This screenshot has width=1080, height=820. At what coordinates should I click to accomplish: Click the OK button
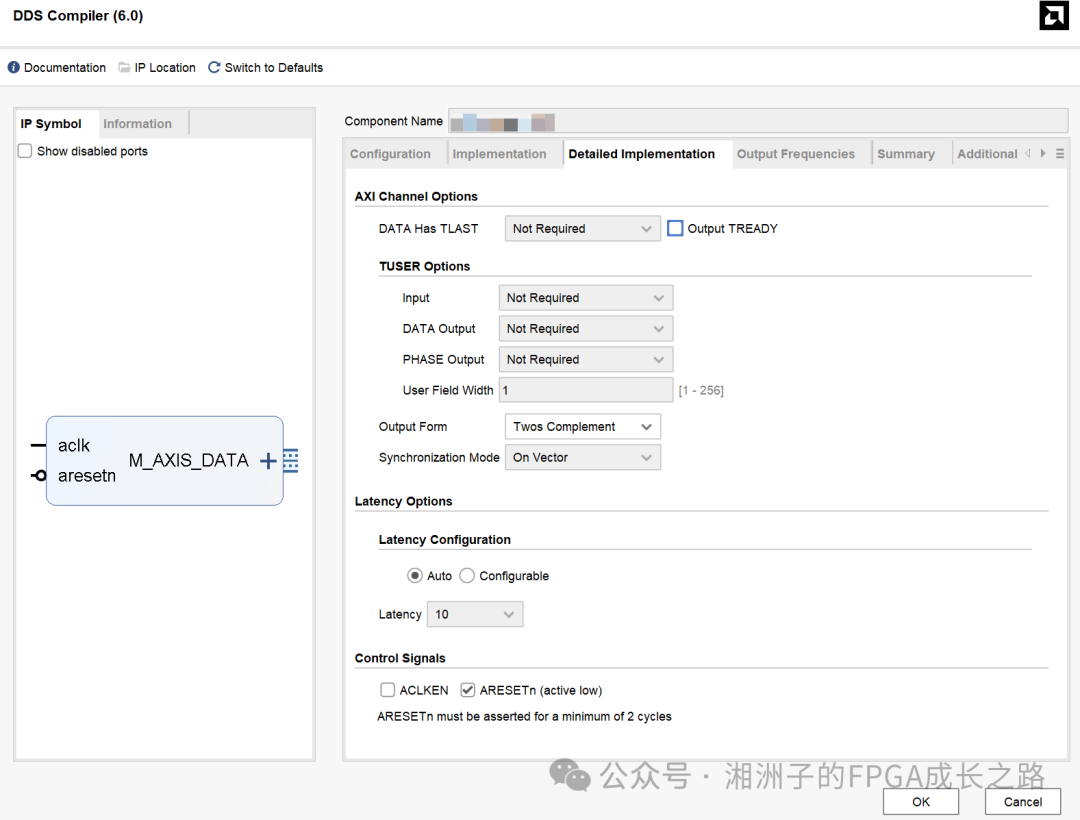(x=921, y=801)
